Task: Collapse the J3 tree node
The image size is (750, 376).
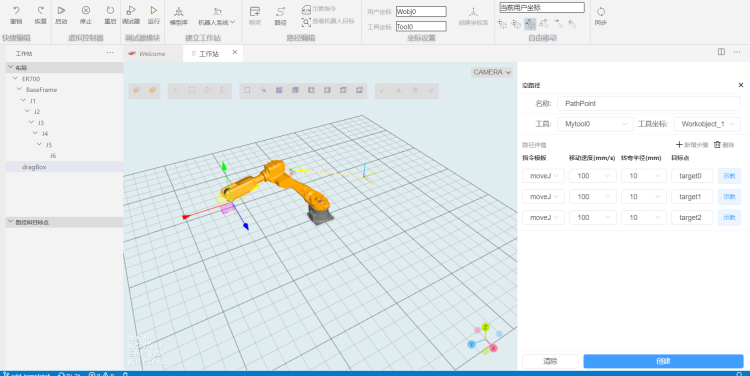Action: pyautogui.click(x=31, y=122)
